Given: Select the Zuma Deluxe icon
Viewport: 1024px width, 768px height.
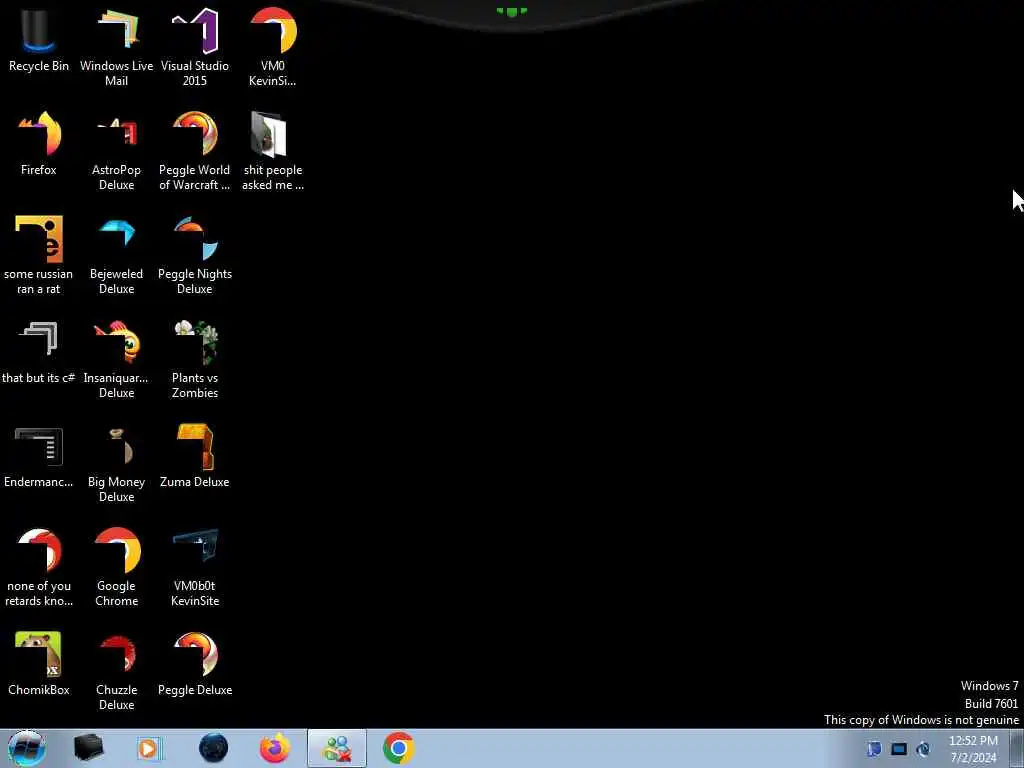Looking at the screenshot, I should (195, 456).
